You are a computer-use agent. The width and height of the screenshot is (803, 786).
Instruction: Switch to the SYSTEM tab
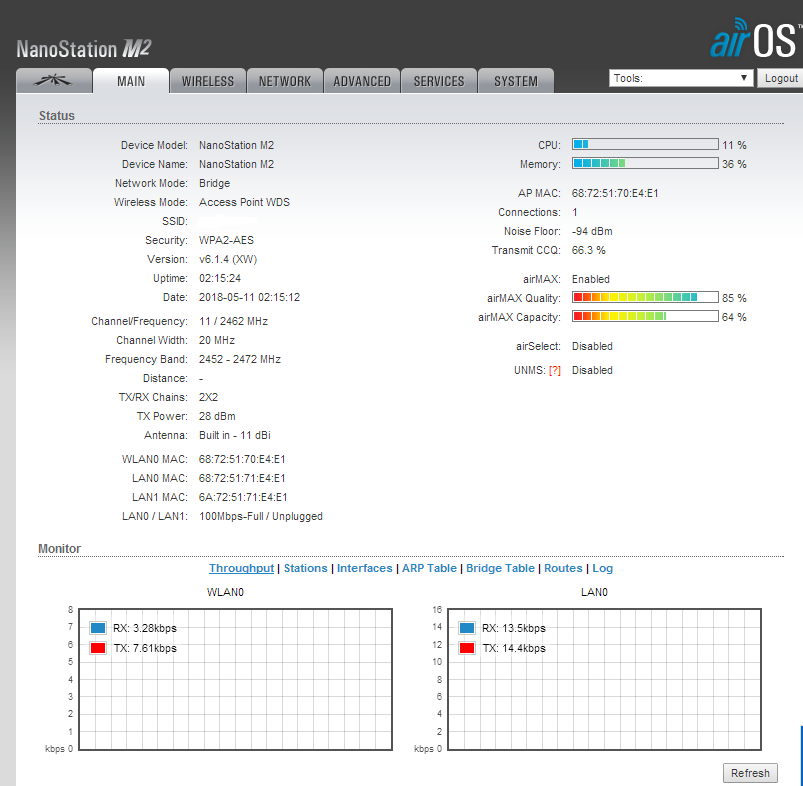[x=516, y=81]
